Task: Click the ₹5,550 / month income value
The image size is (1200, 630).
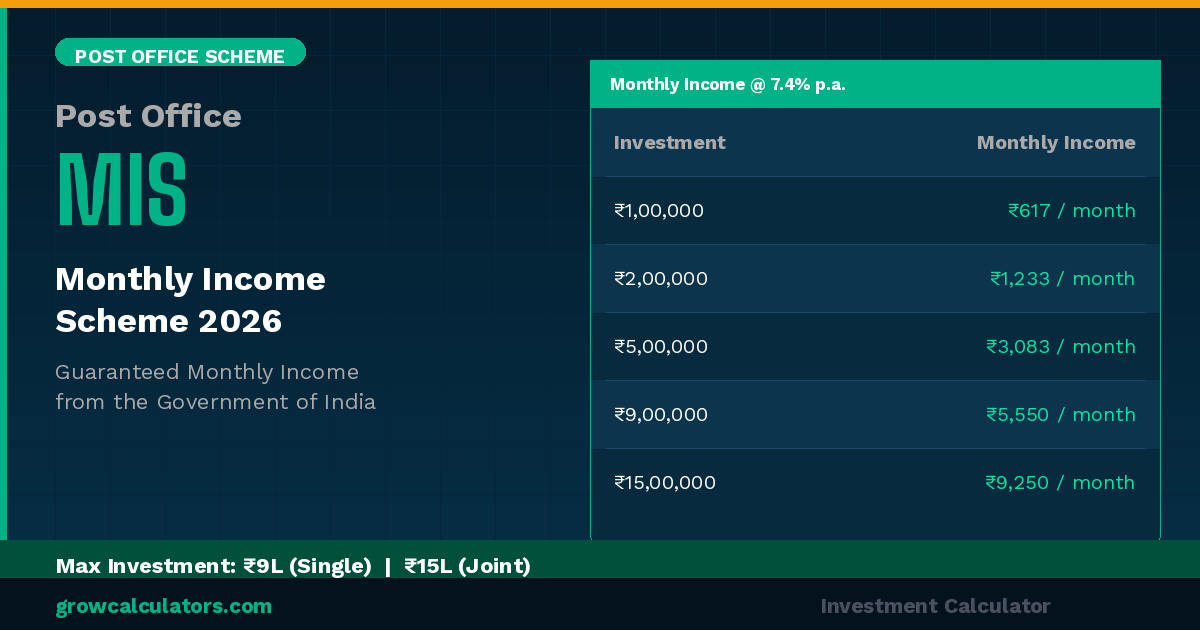Action: pyautogui.click(x=1060, y=415)
